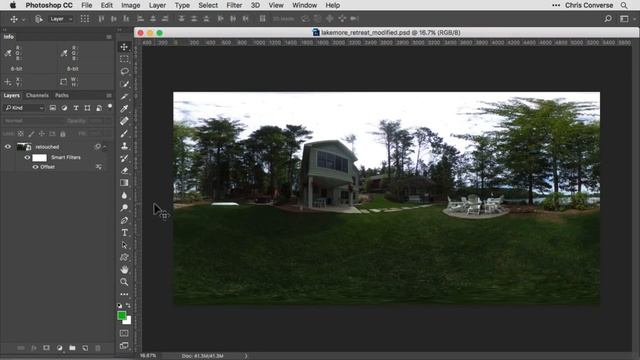
Task: Change the screen mode
Action: pos(124,346)
